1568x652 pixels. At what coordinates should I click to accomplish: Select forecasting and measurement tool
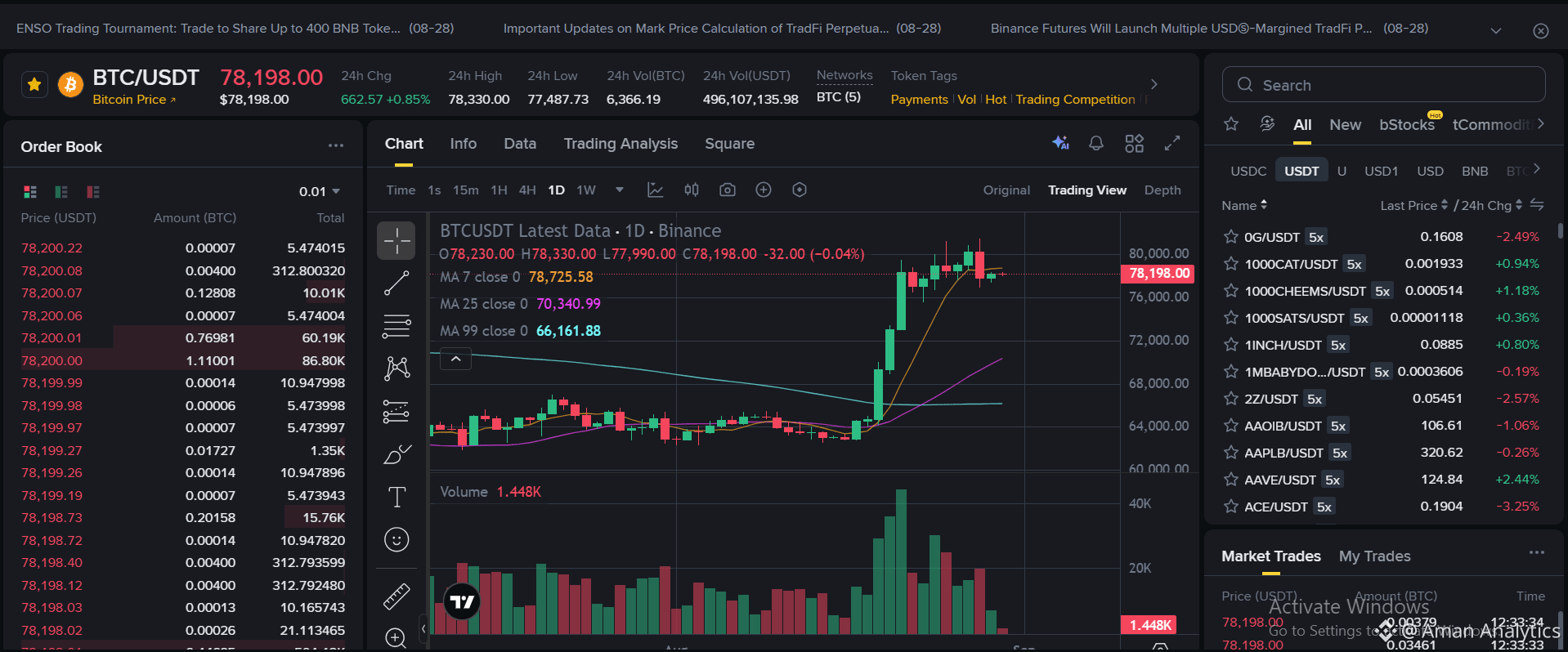pos(396,411)
